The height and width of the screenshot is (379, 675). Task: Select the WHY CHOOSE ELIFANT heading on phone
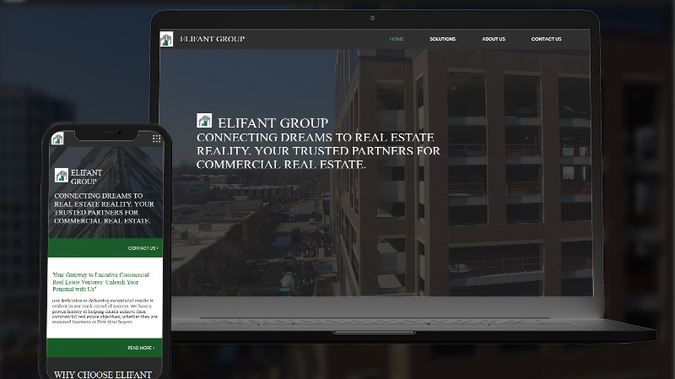click(103, 374)
